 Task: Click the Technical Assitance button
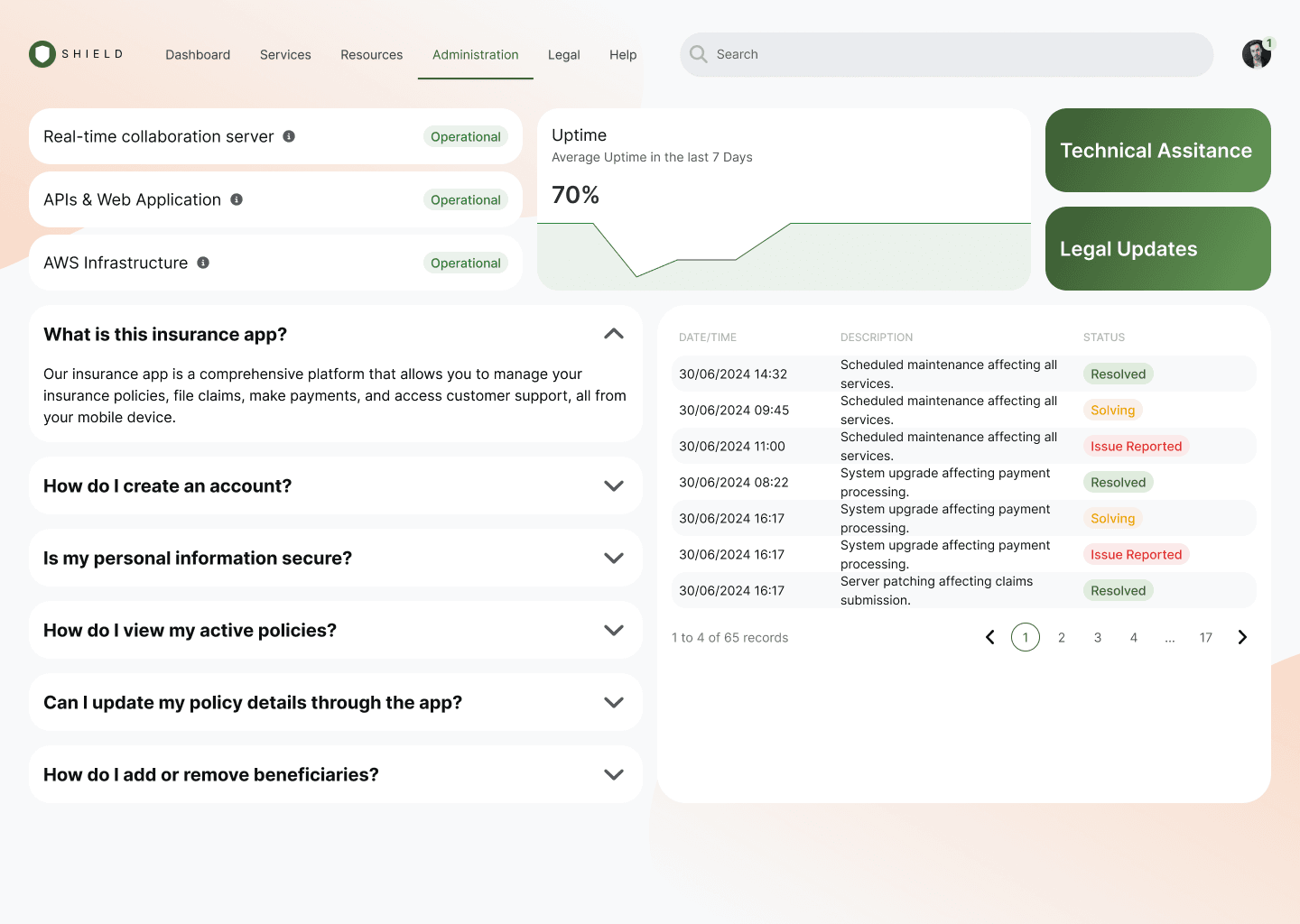(1157, 150)
